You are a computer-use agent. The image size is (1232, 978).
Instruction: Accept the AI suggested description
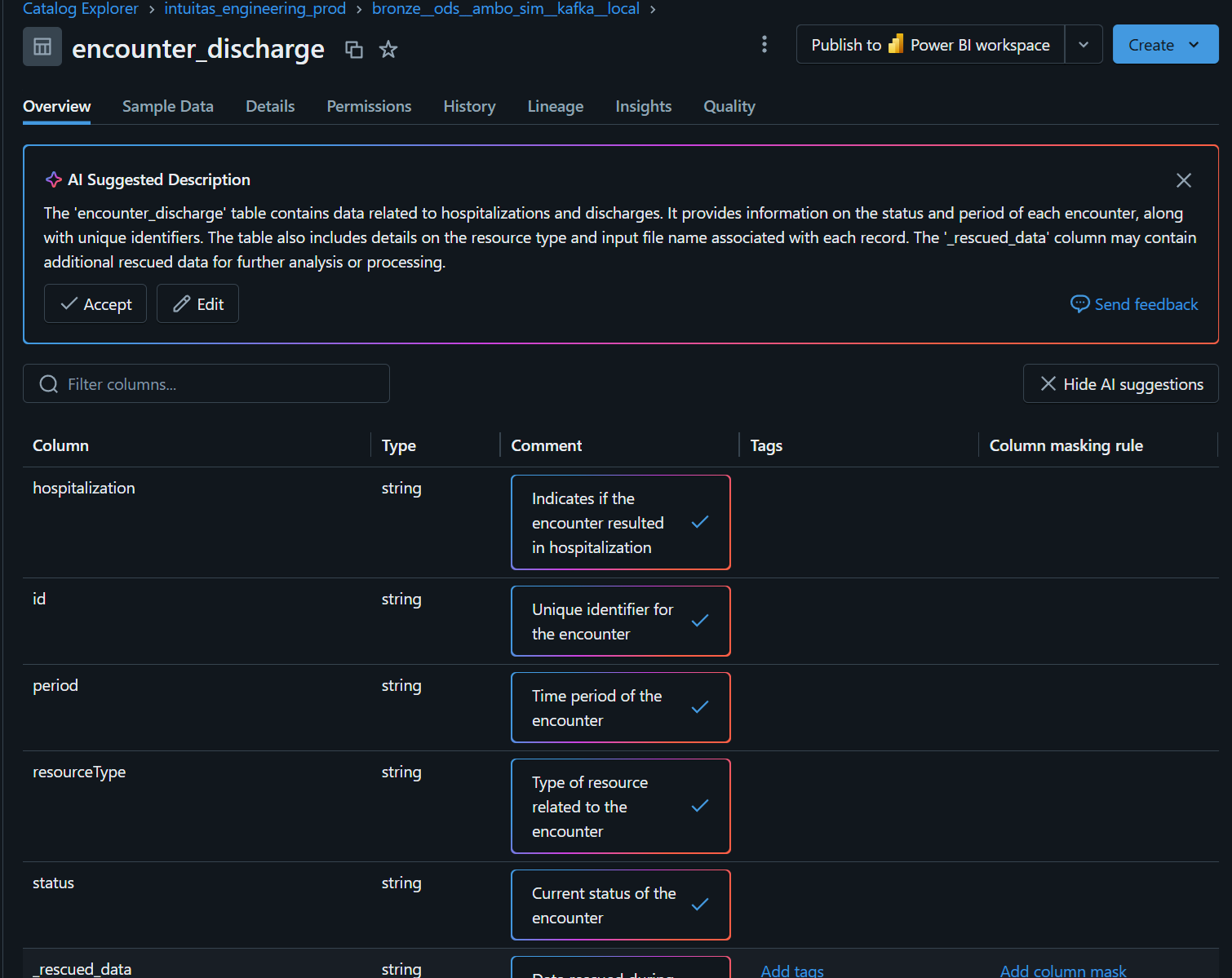95,304
